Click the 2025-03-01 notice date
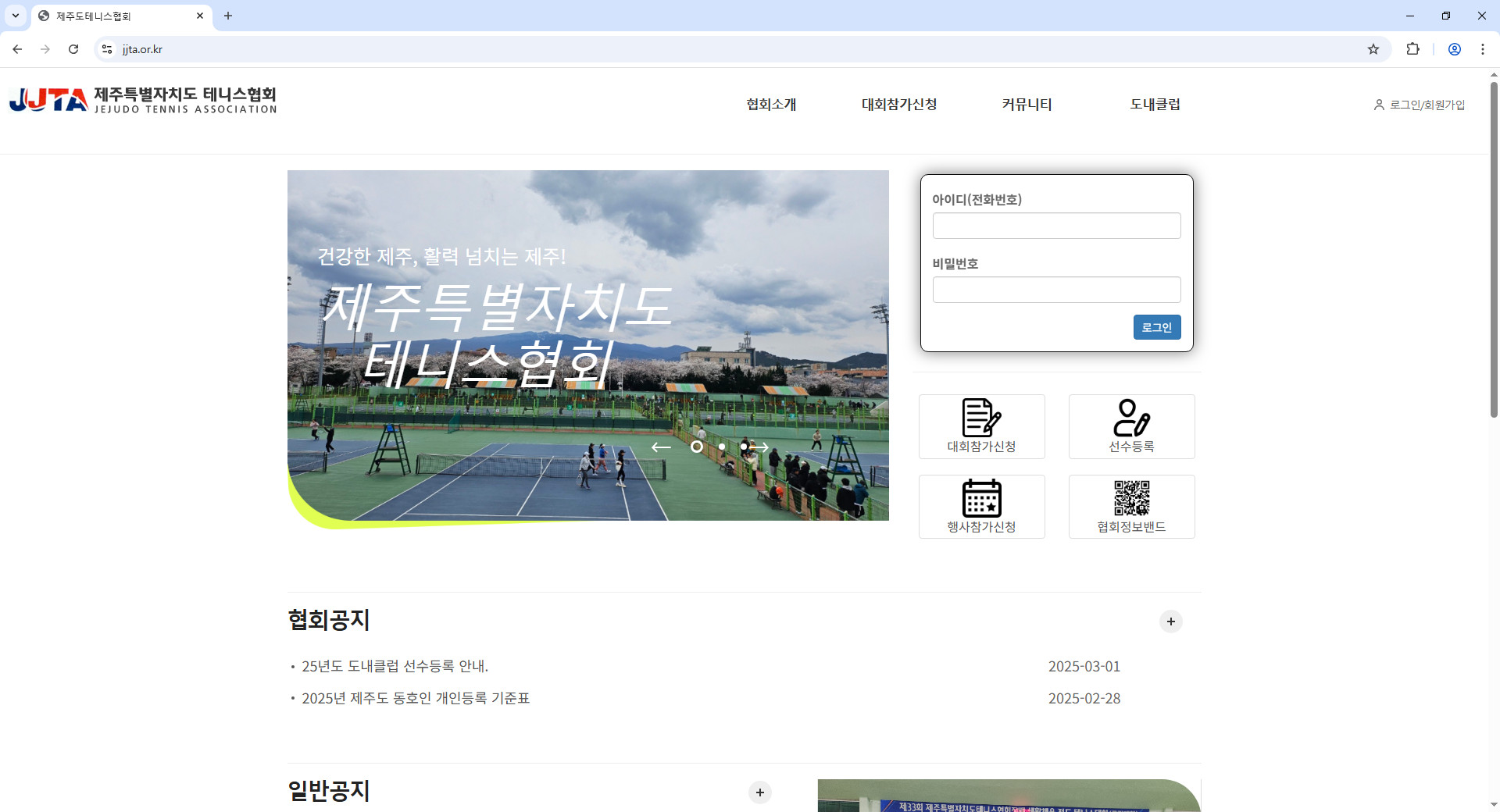The image size is (1500, 812). tap(1084, 666)
